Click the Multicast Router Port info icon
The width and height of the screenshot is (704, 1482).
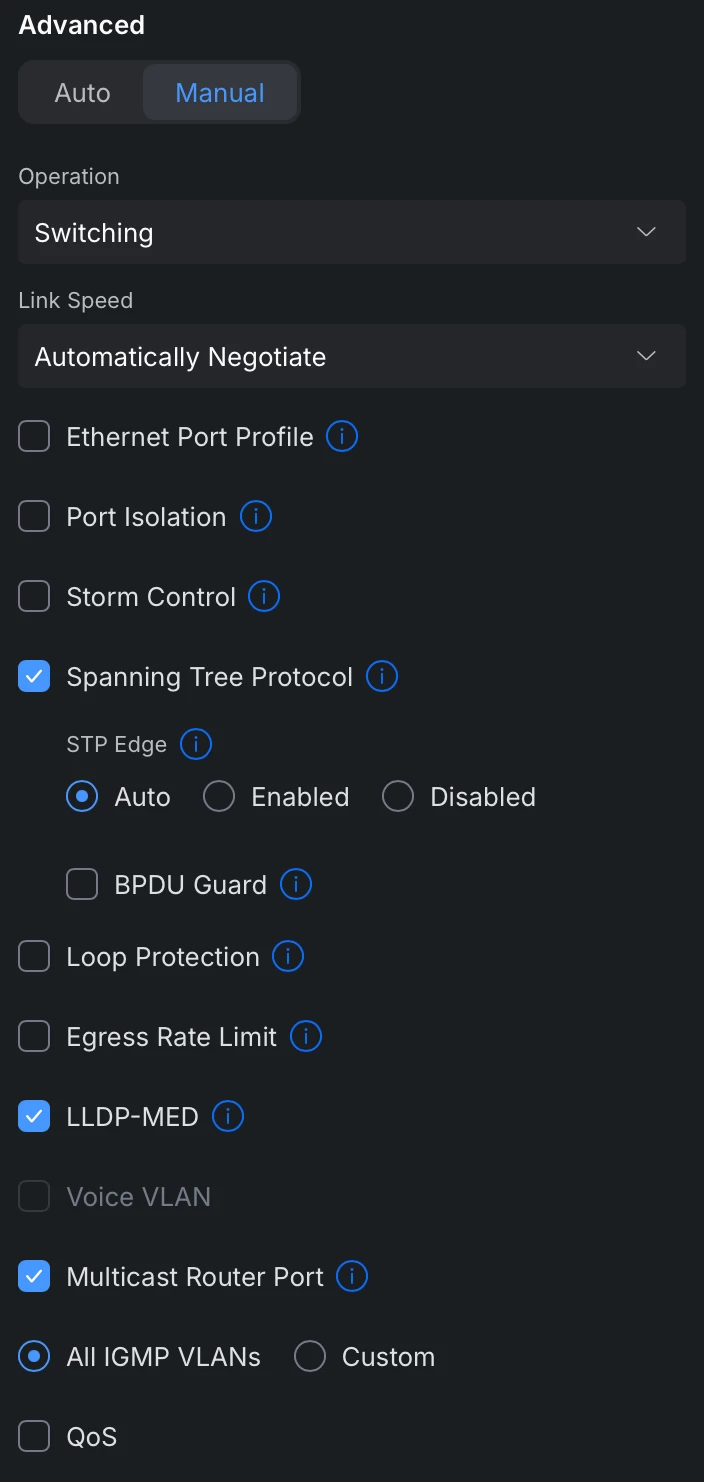[x=352, y=1277]
